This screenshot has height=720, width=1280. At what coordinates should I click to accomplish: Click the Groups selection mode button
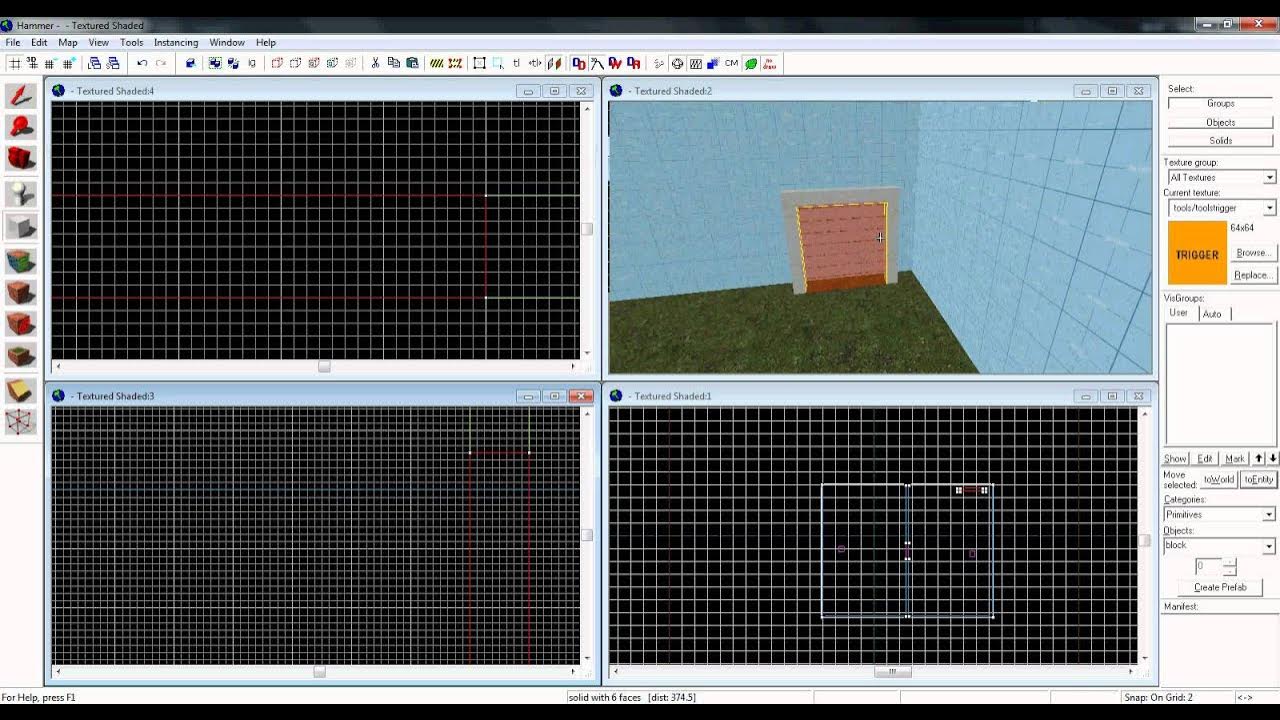pyautogui.click(x=1220, y=103)
